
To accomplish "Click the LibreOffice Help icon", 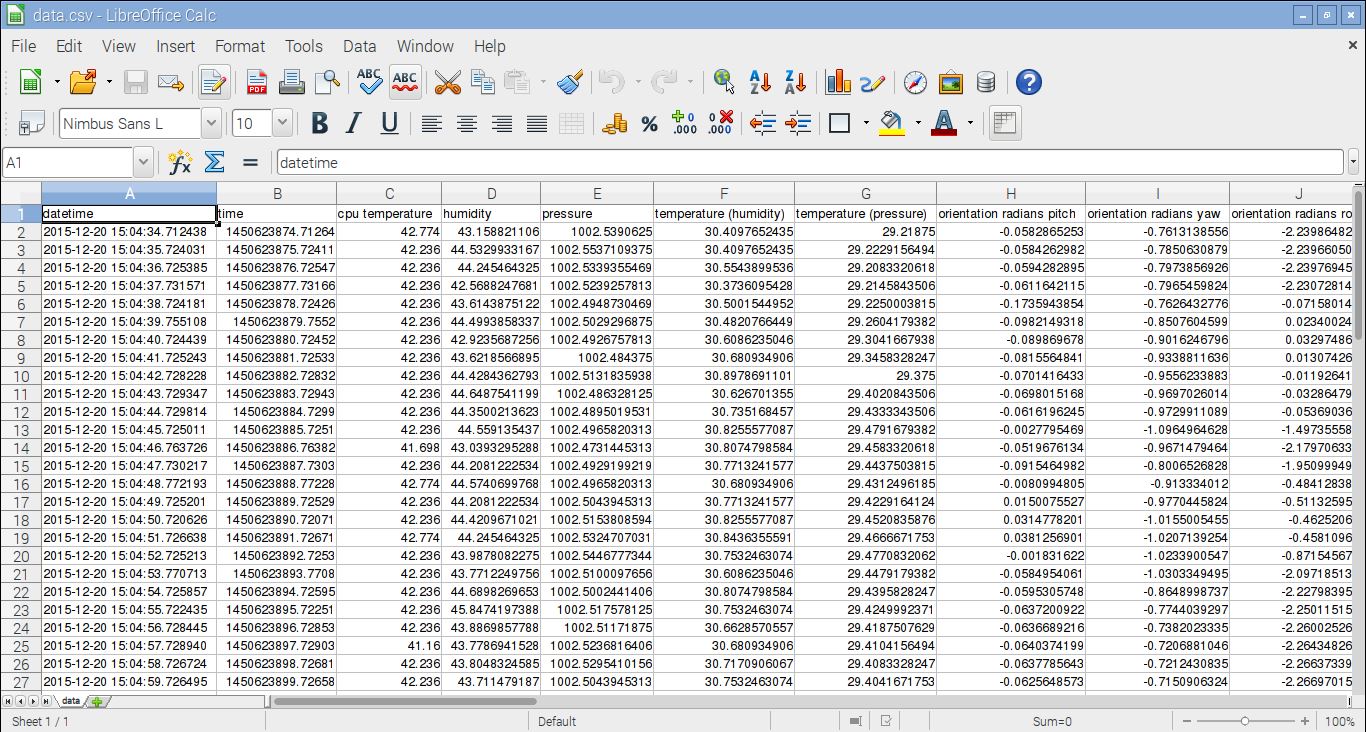I will (1028, 83).
